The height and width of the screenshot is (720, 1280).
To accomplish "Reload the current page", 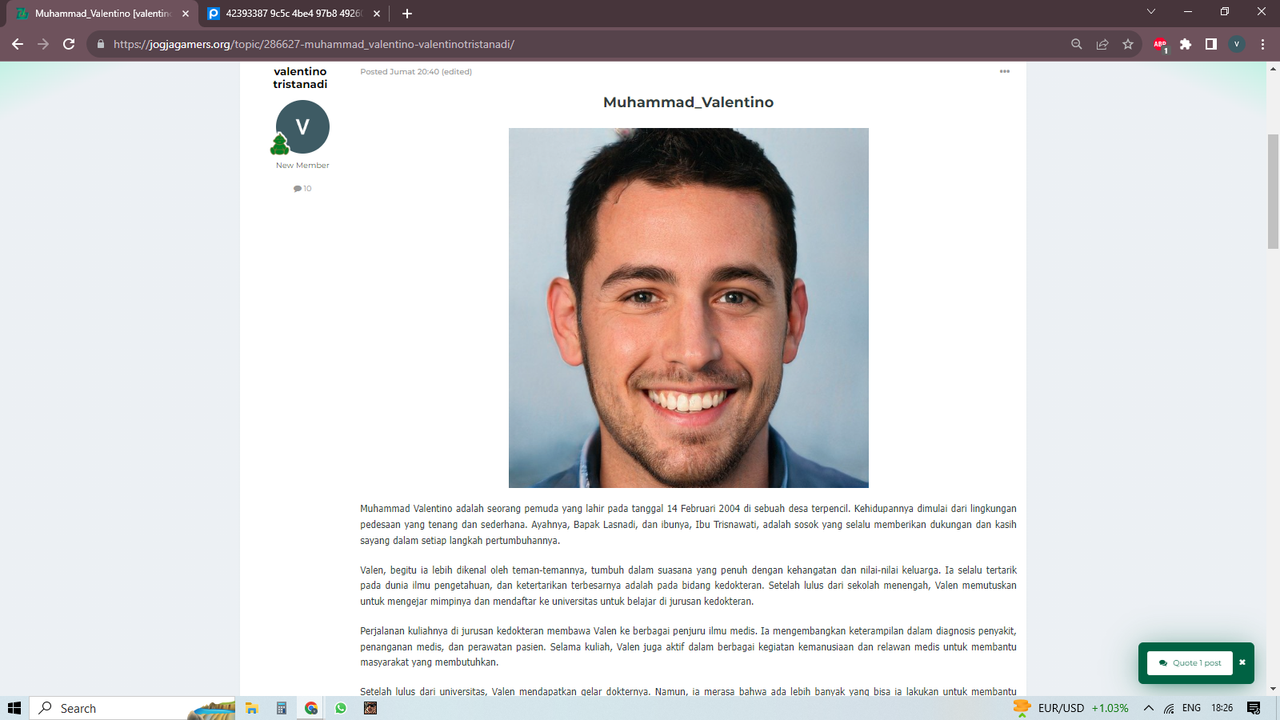I will point(69,44).
